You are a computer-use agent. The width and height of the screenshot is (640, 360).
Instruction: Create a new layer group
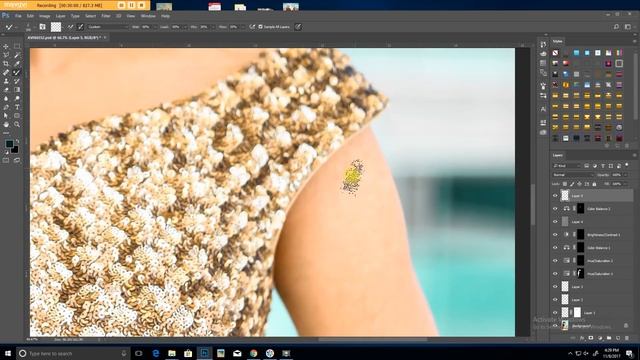(x=609, y=338)
